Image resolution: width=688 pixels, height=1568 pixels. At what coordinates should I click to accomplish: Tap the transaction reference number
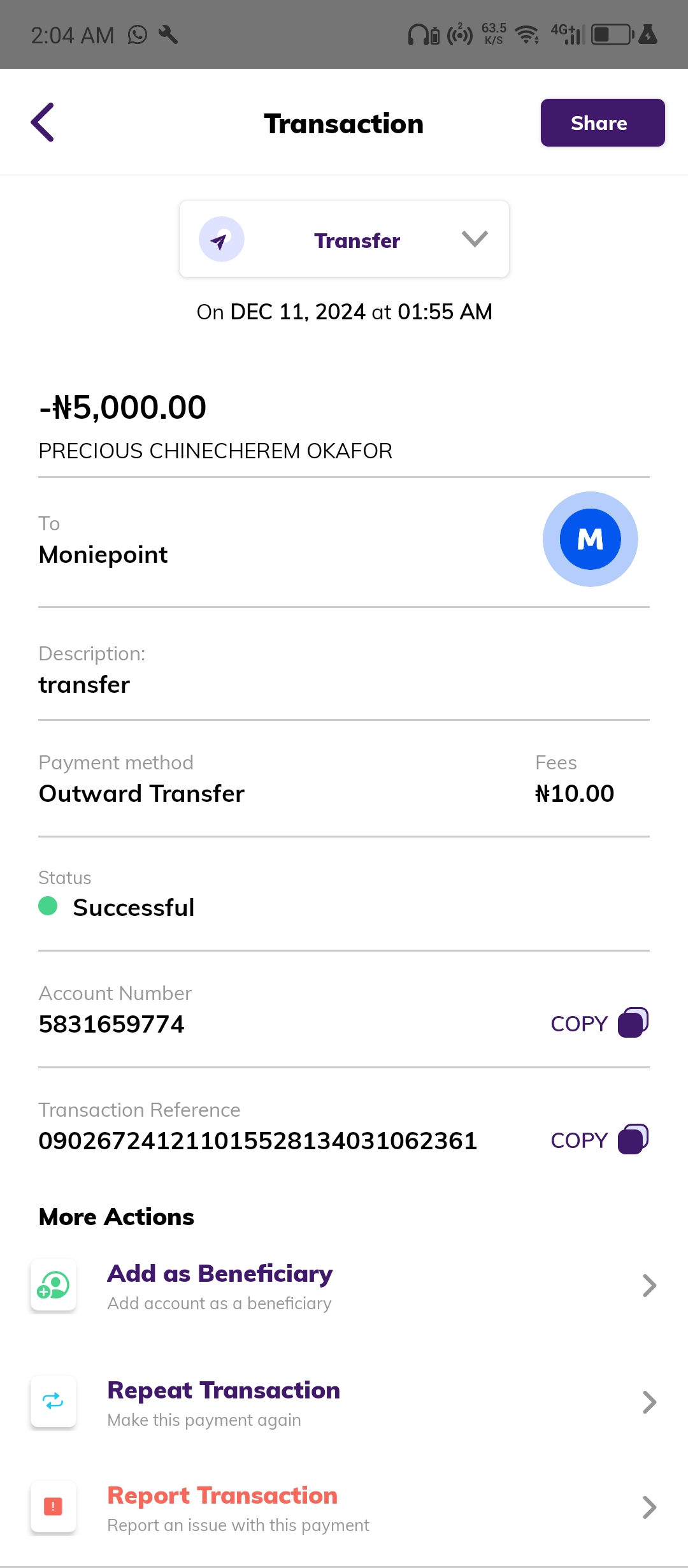point(258,1141)
